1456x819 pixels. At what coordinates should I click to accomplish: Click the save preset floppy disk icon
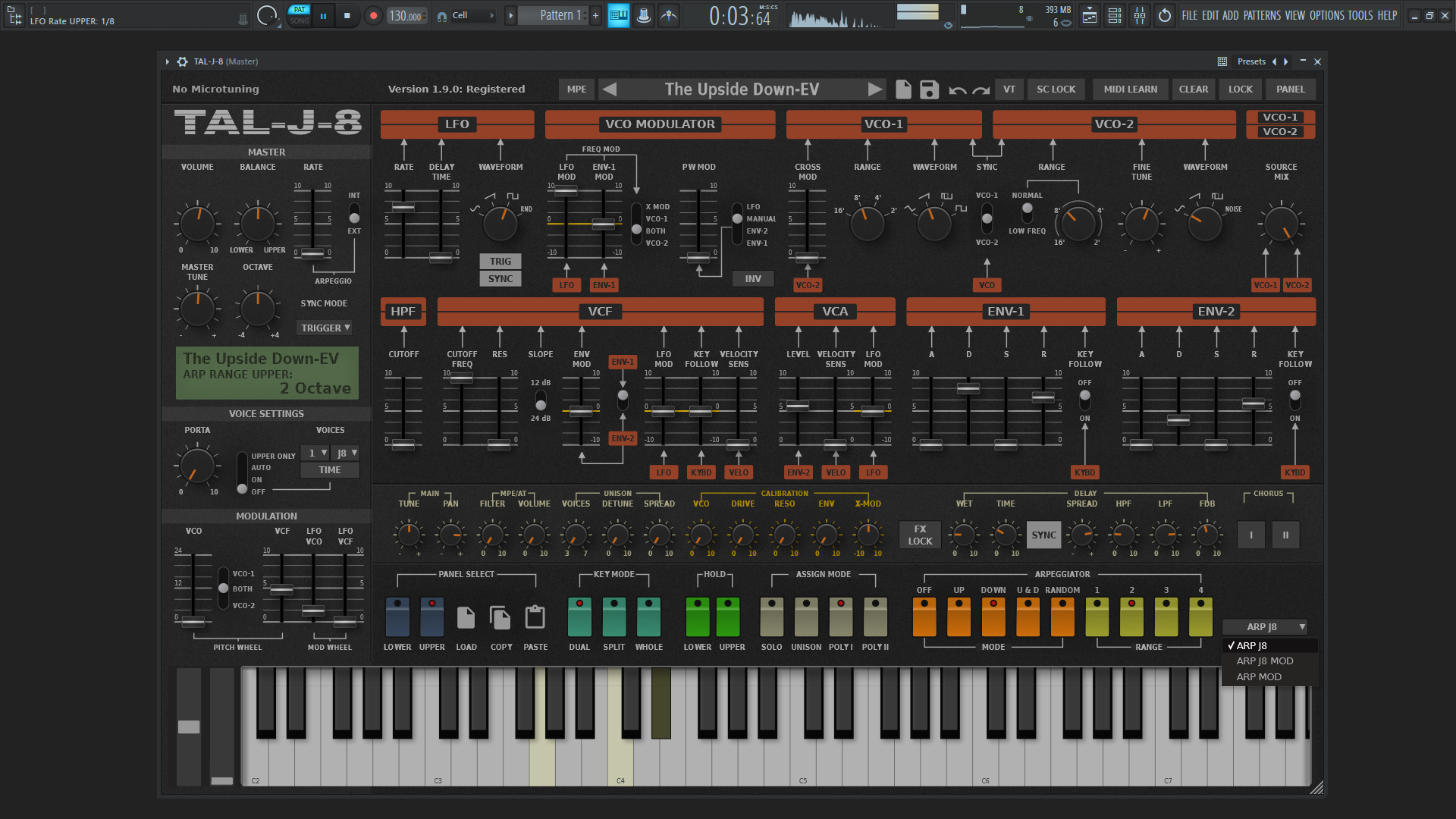(929, 89)
